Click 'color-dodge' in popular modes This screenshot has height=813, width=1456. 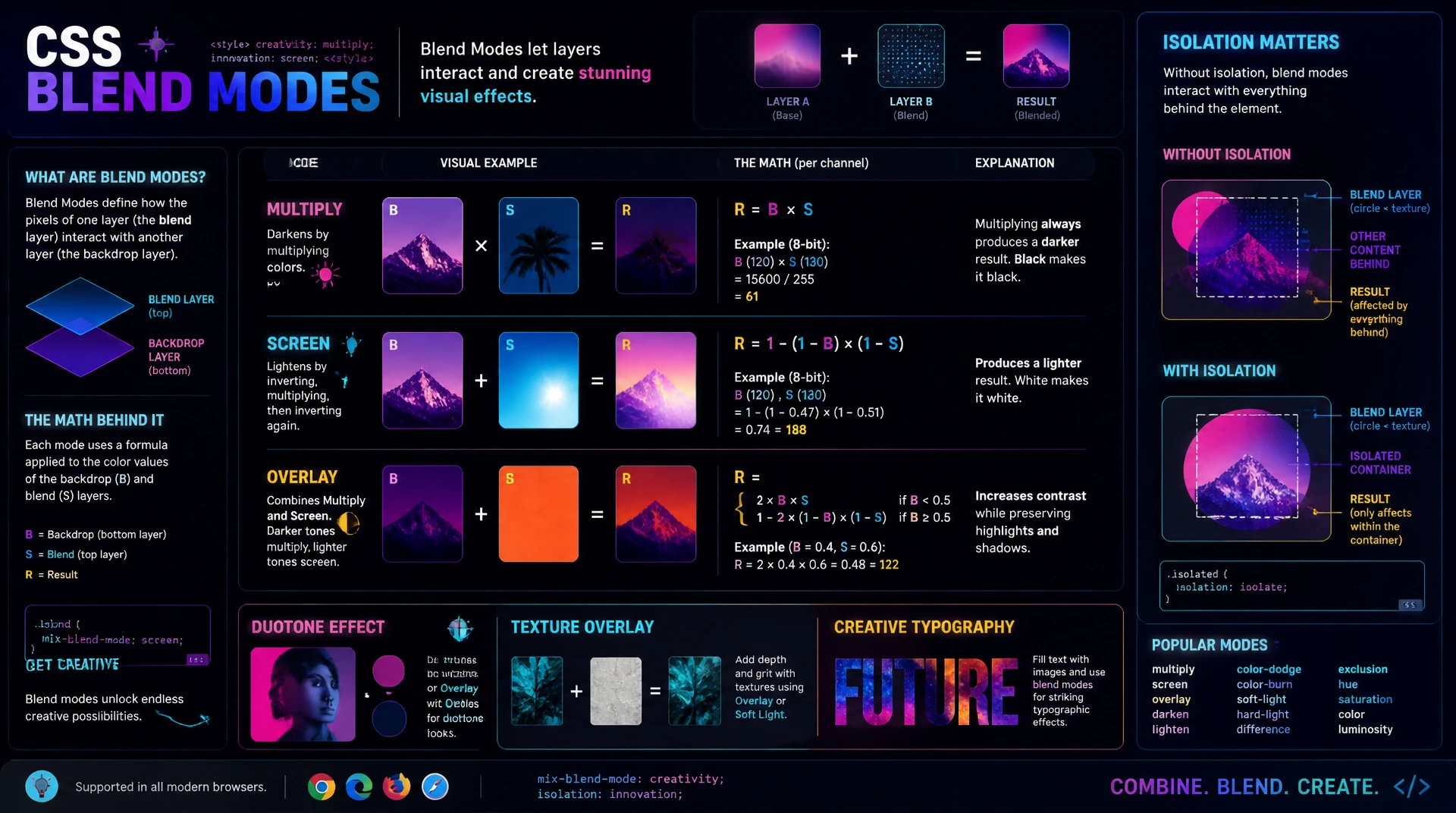1269,670
